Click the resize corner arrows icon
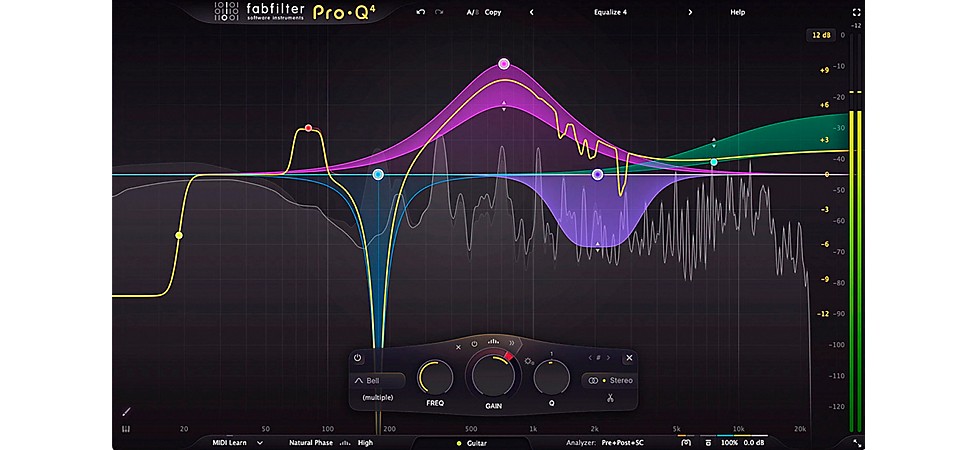Viewport: 976px width, 450px height. [x=857, y=443]
